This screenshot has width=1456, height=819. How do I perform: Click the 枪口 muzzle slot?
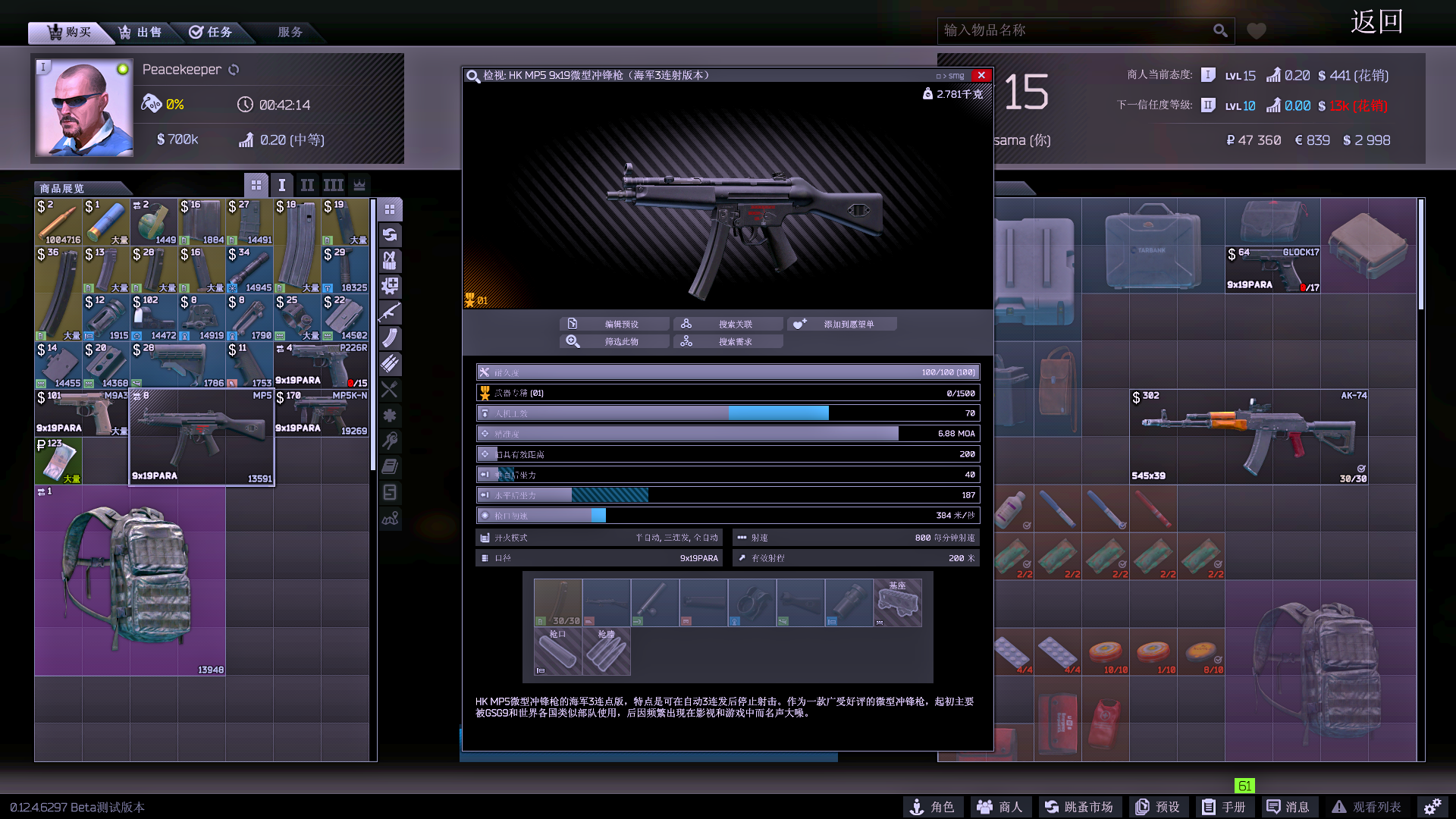pyautogui.click(x=558, y=651)
